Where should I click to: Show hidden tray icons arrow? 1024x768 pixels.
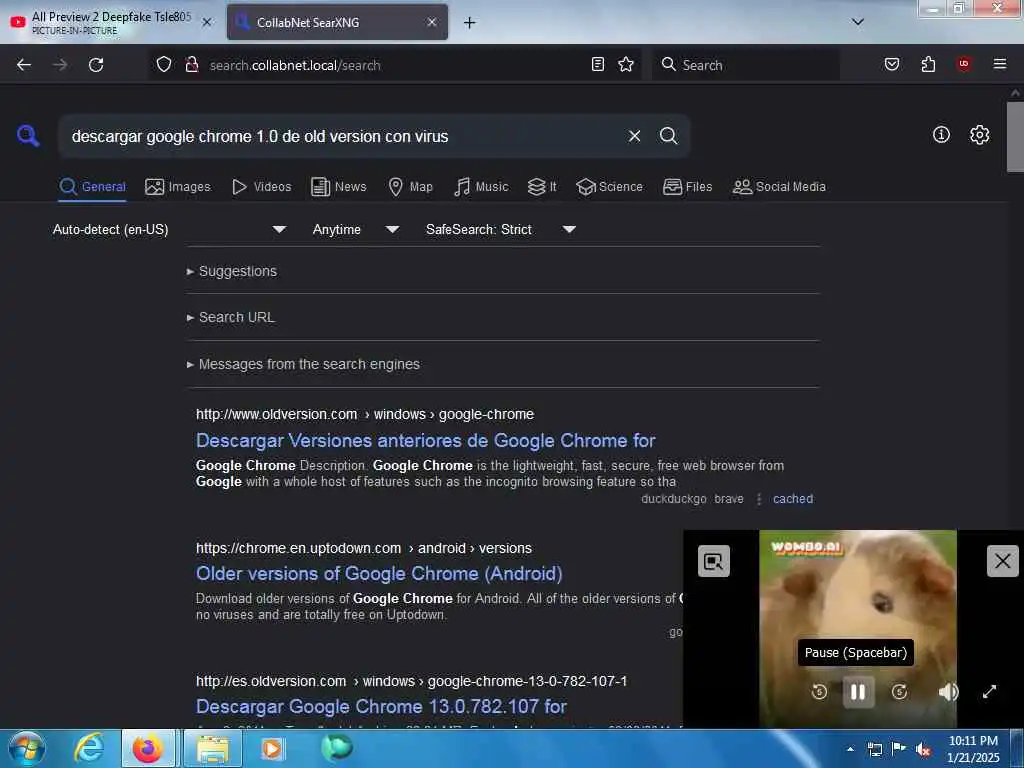tap(850, 749)
